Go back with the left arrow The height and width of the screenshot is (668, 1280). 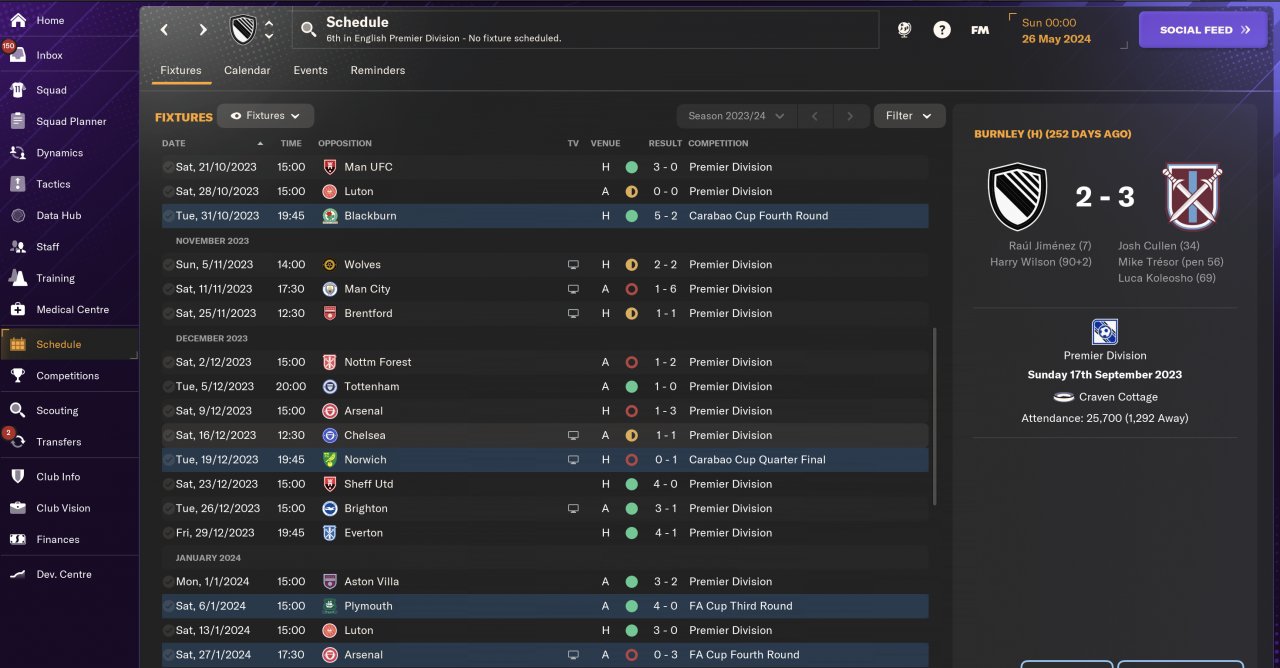[165, 30]
